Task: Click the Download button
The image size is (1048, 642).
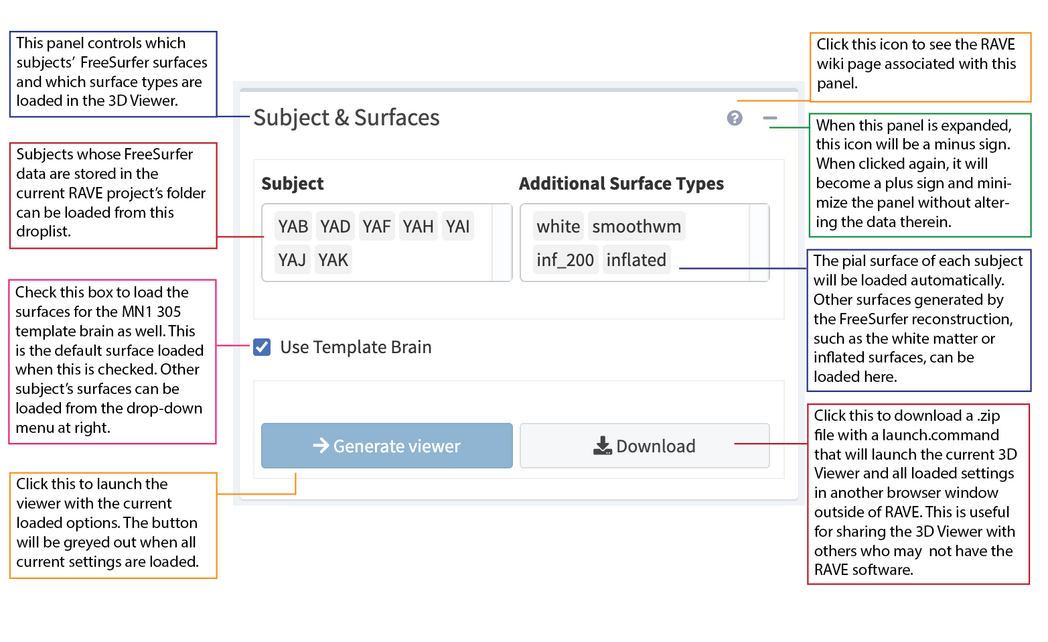Action: [645, 446]
